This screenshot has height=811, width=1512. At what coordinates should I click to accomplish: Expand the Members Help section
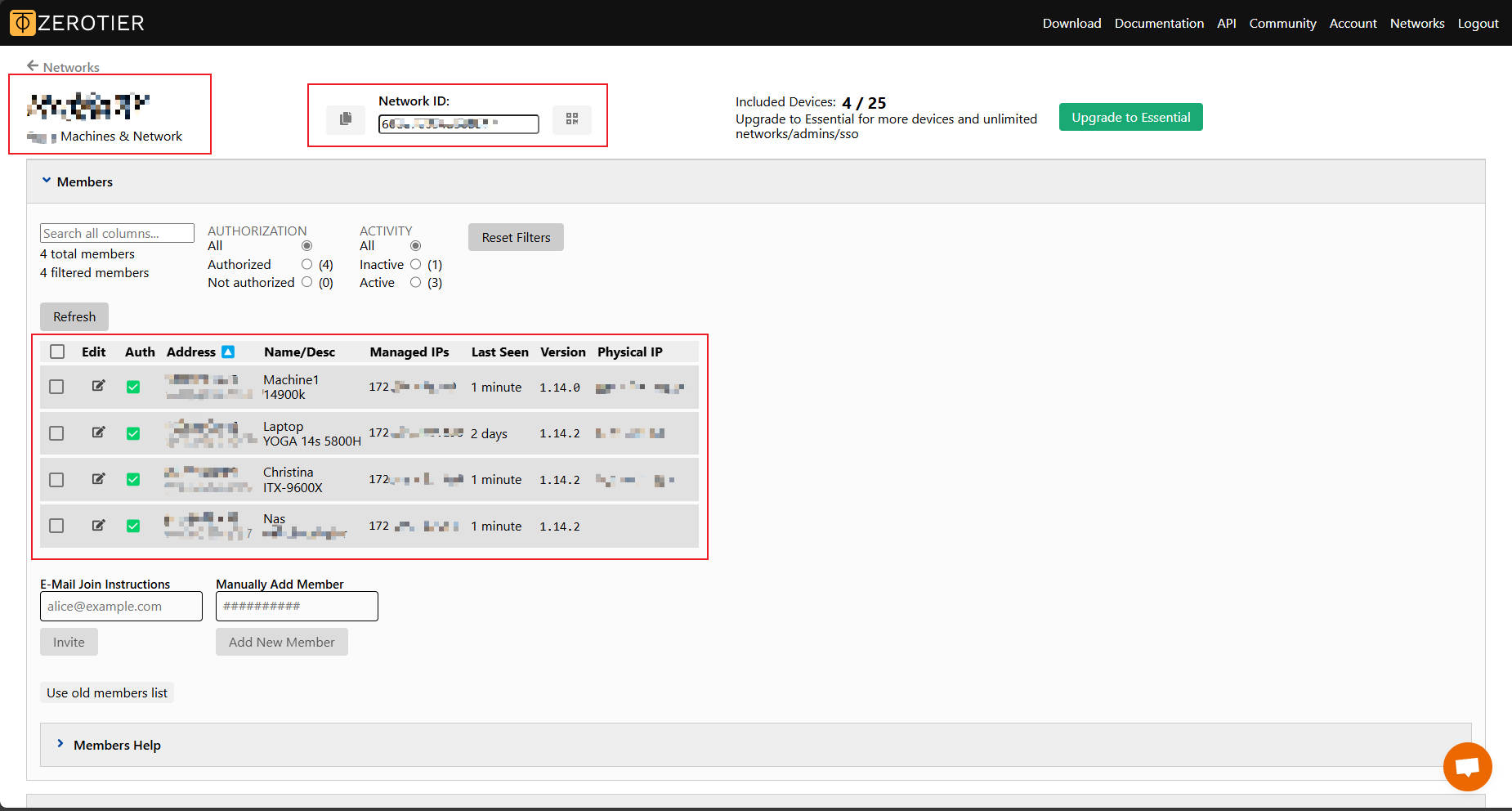(60, 744)
